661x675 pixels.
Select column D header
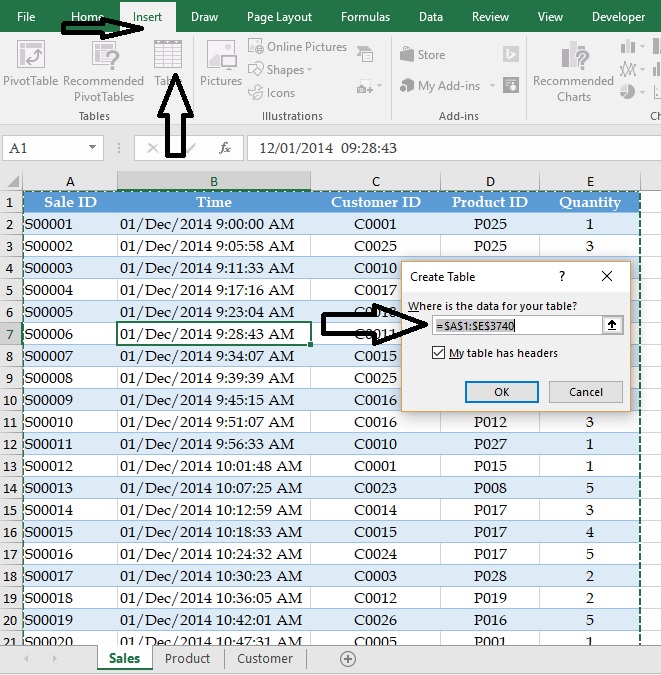[x=490, y=181]
